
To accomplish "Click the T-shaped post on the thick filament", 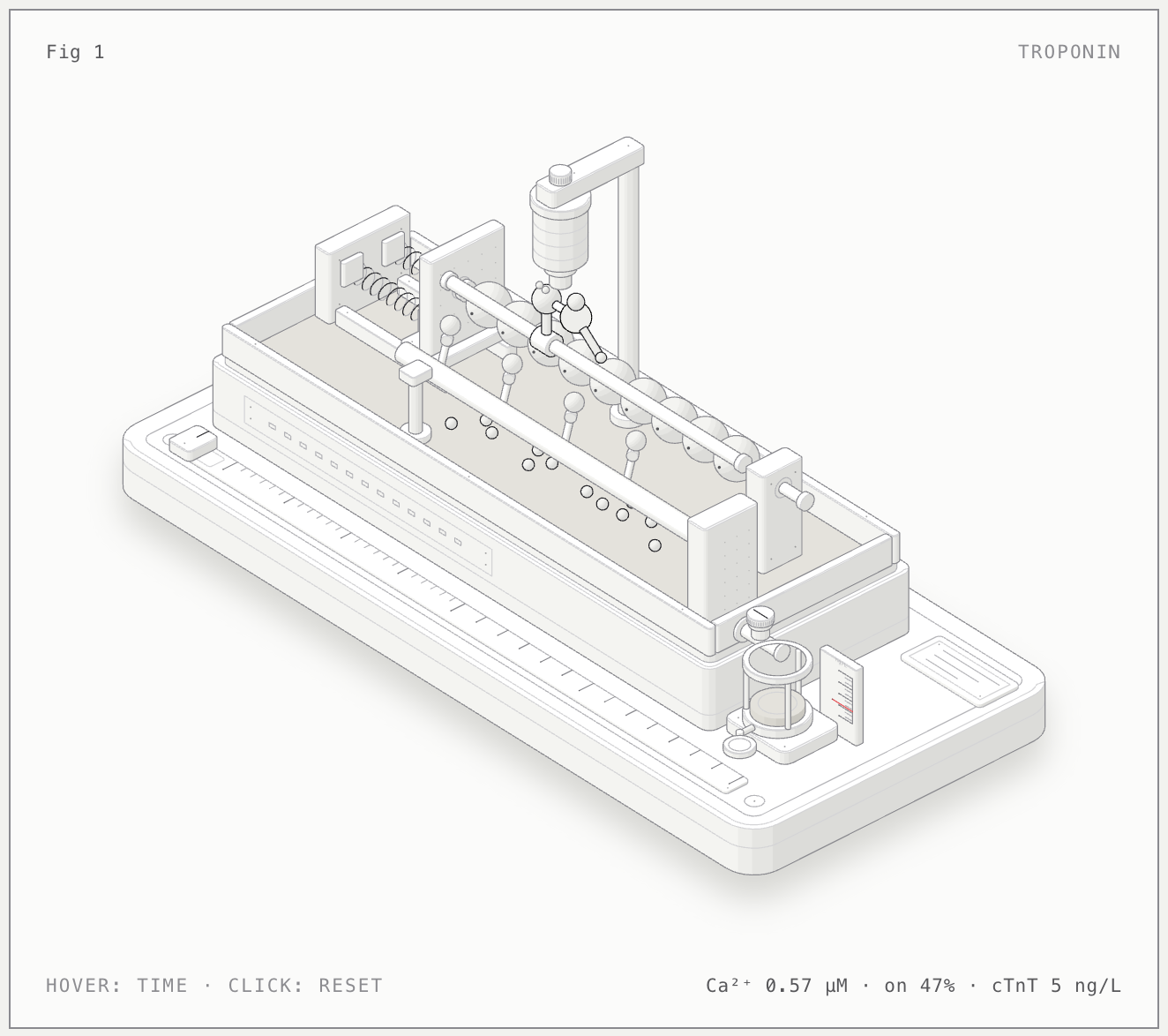I will (415, 402).
